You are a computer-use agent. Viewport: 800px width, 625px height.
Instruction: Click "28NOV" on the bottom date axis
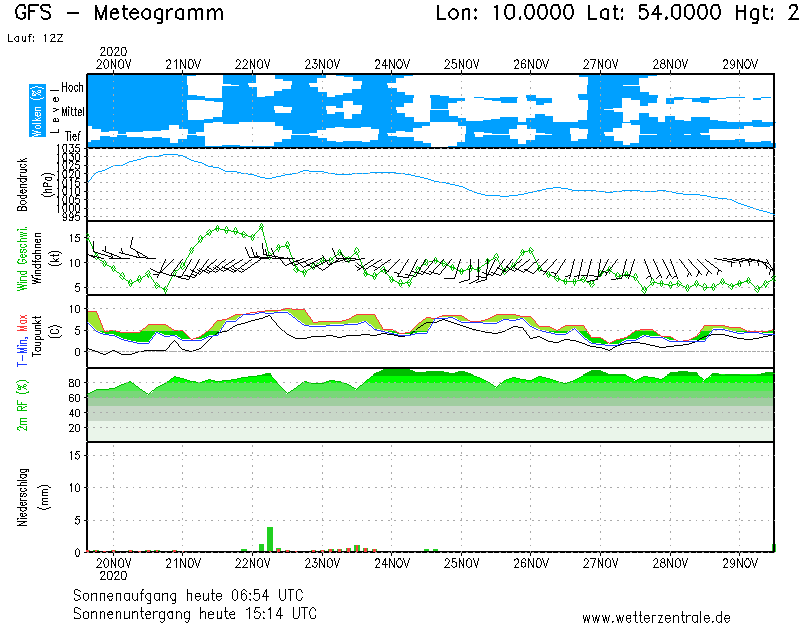point(670,563)
